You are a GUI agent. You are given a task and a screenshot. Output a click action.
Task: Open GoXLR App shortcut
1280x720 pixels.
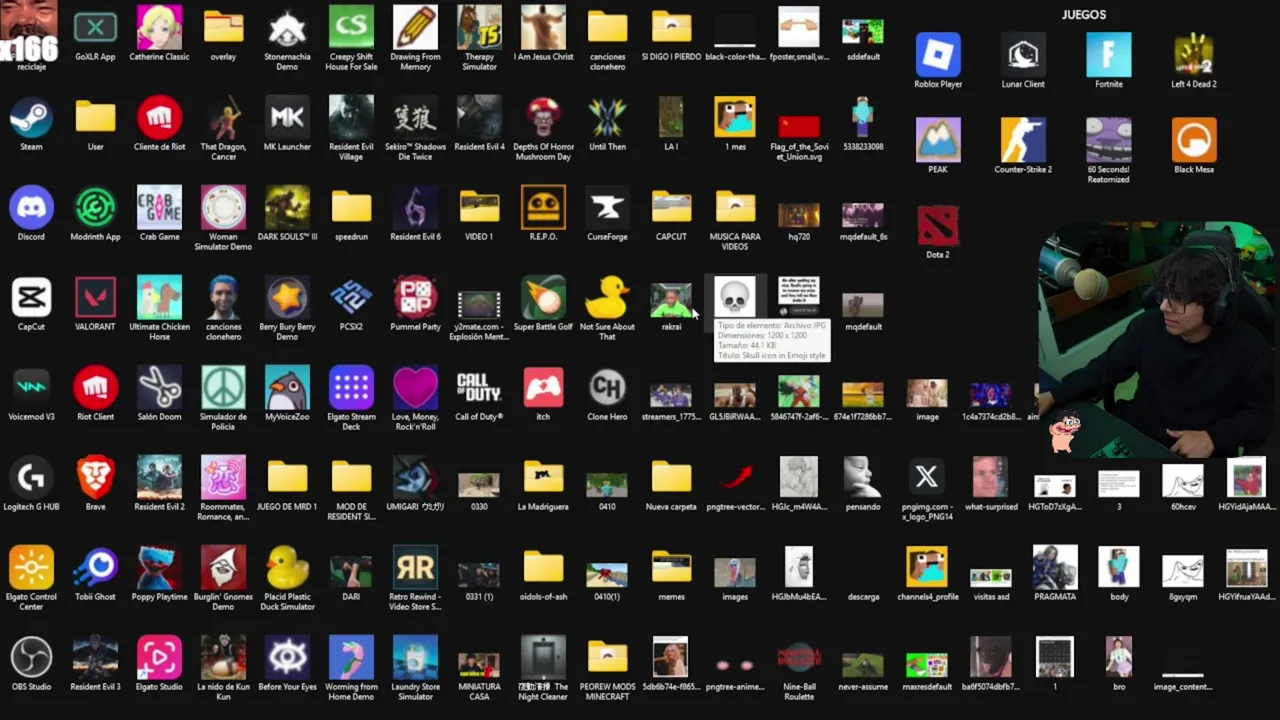95,28
